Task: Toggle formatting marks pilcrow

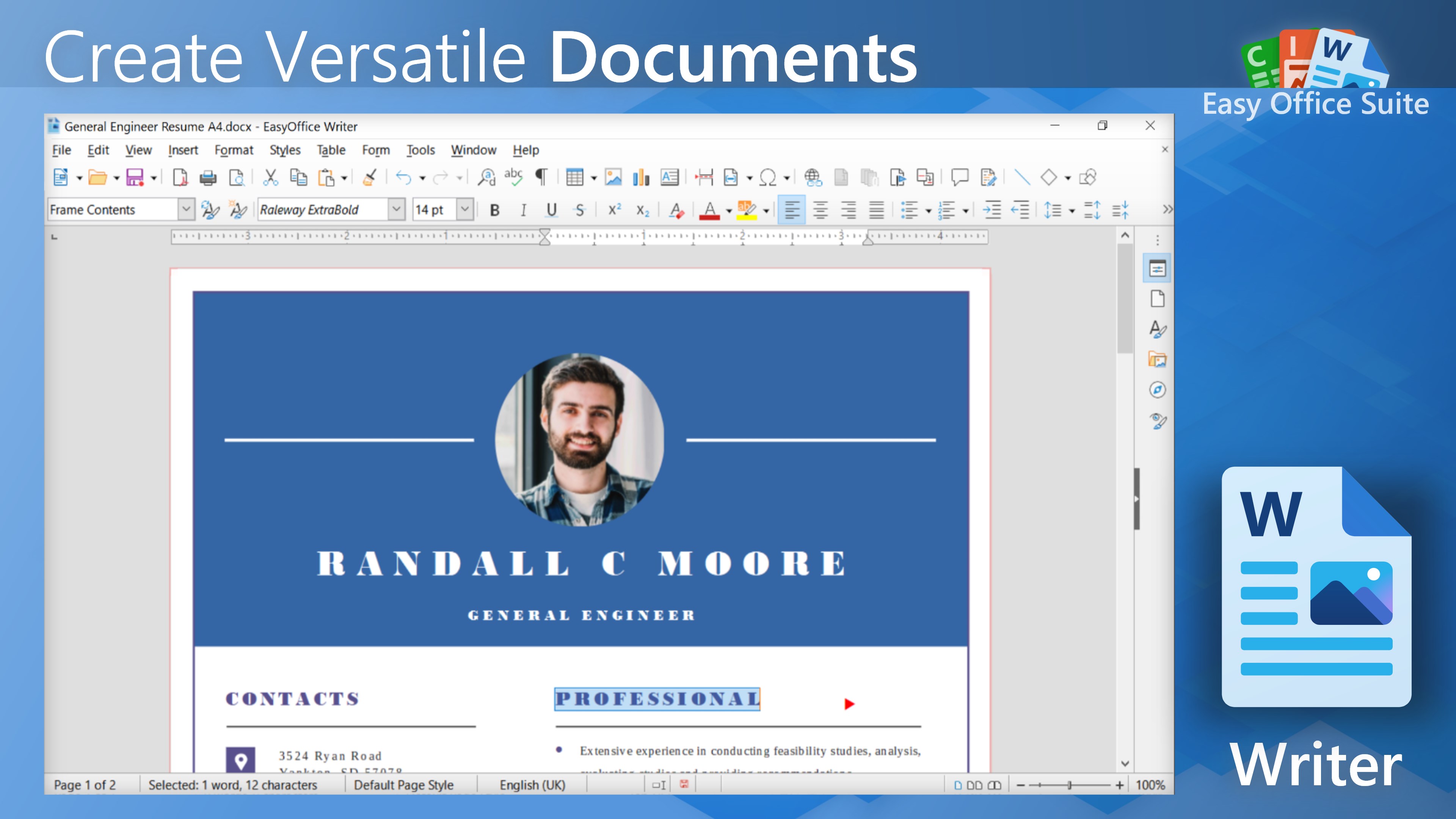Action: pyautogui.click(x=541, y=178)
